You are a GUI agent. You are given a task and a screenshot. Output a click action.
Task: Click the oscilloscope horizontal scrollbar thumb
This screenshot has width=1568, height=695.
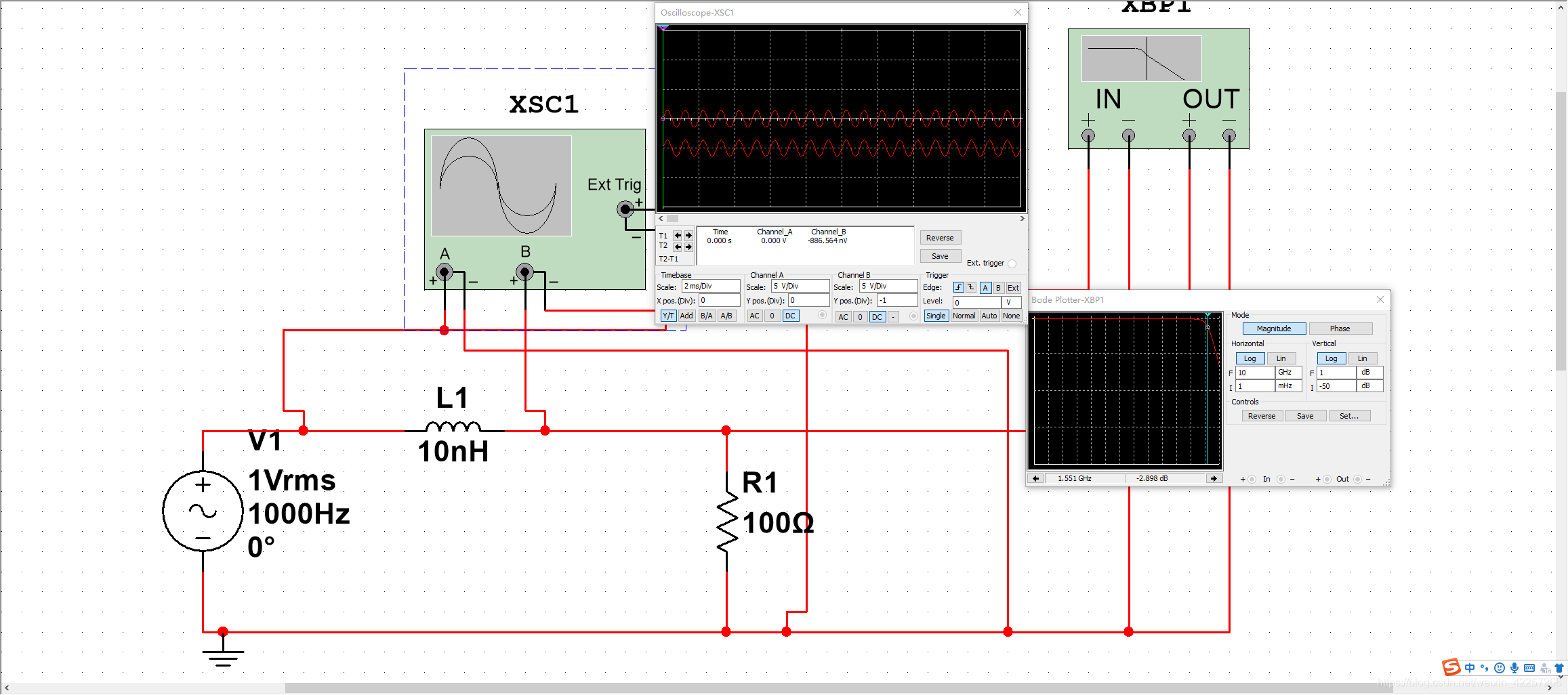tap(672, 219)
